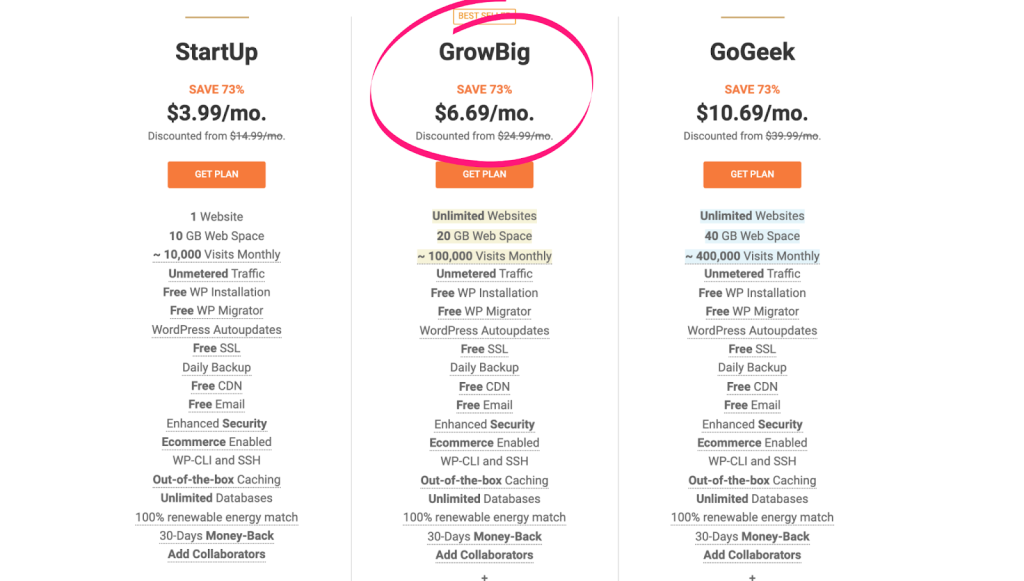
Task: Click GET PLAN under GoGeek
Action: 752,174
